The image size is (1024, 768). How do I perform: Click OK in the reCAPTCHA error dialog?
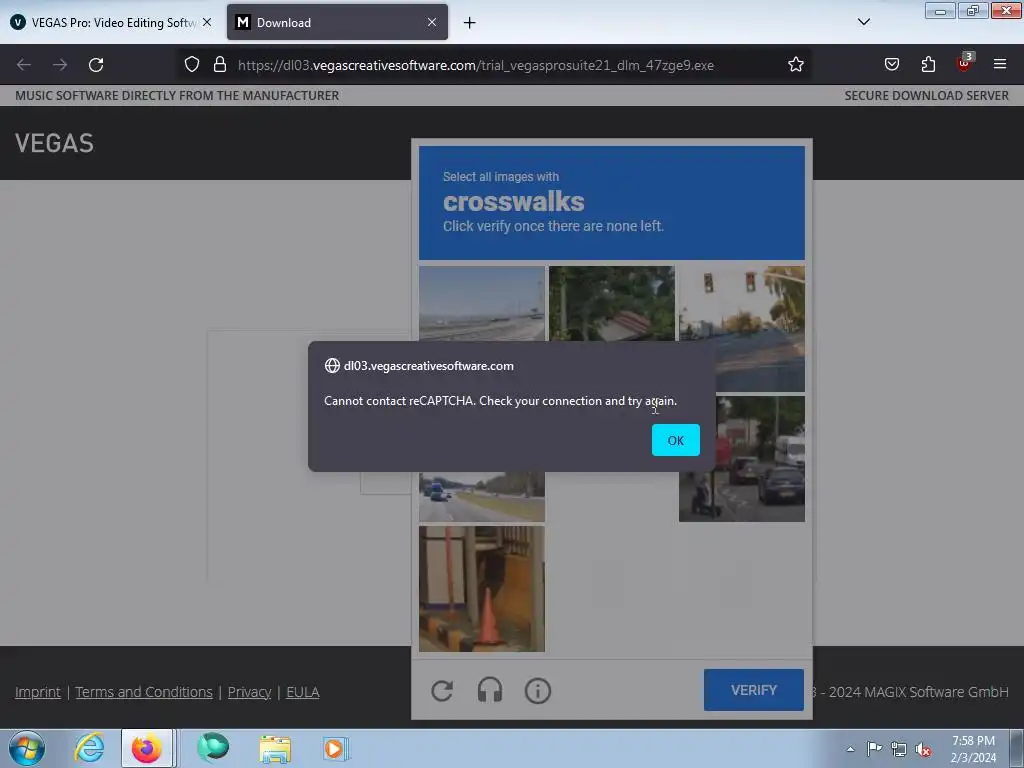[675, 440]
